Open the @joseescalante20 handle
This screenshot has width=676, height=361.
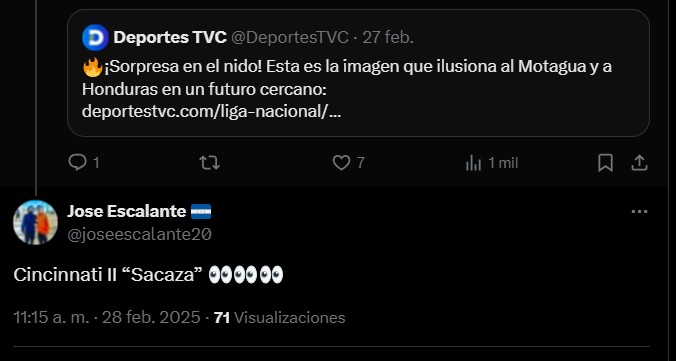pos(139,235)
